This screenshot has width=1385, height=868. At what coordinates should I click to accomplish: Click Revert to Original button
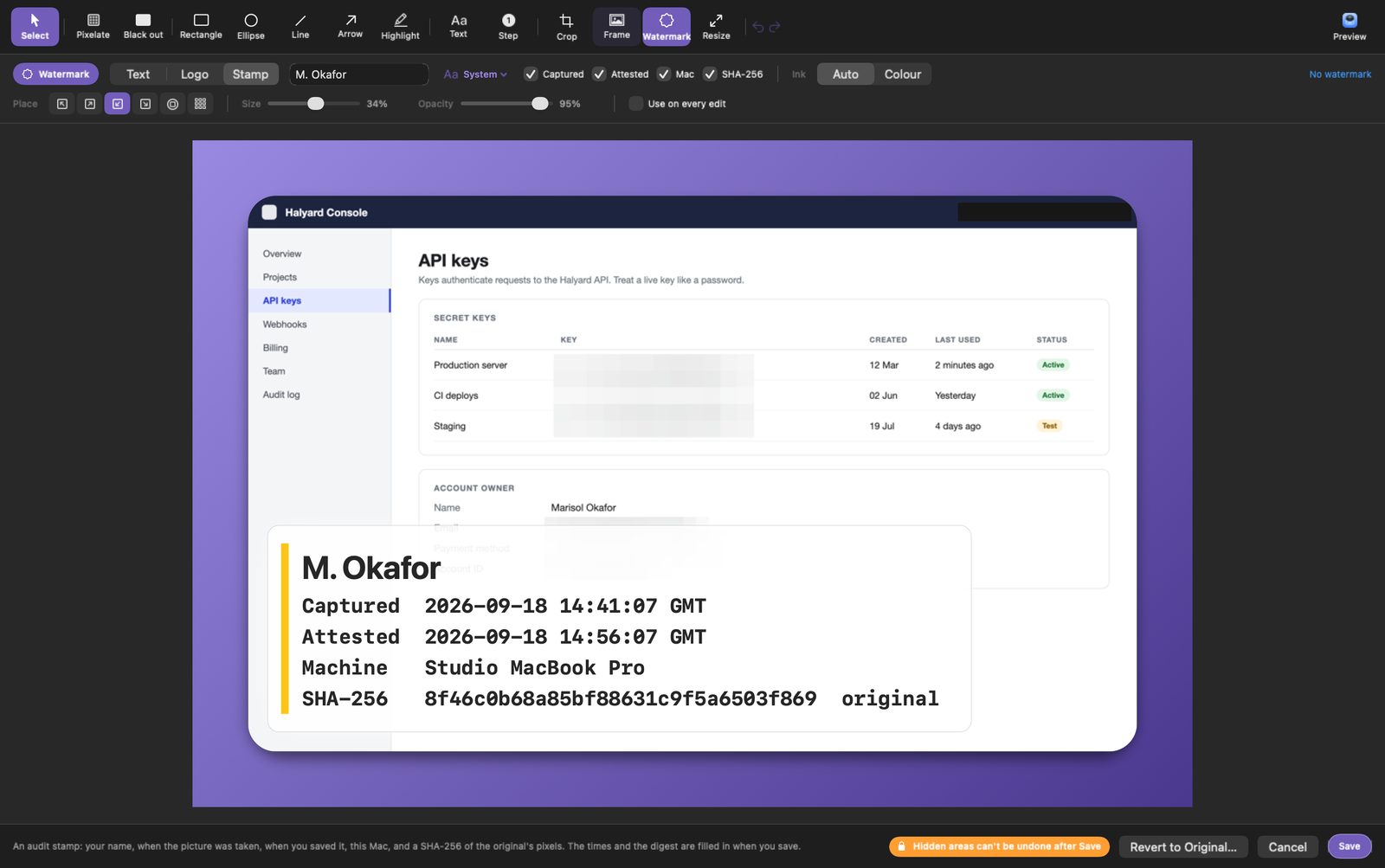tap(1182, 847)
